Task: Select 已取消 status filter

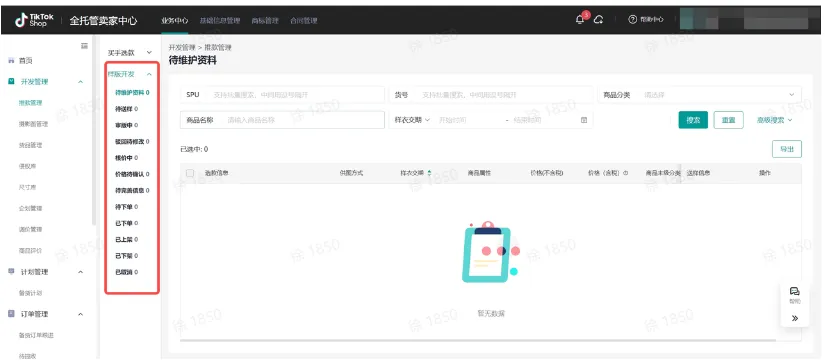Action: pyautogui.click(x=126, y=272)
